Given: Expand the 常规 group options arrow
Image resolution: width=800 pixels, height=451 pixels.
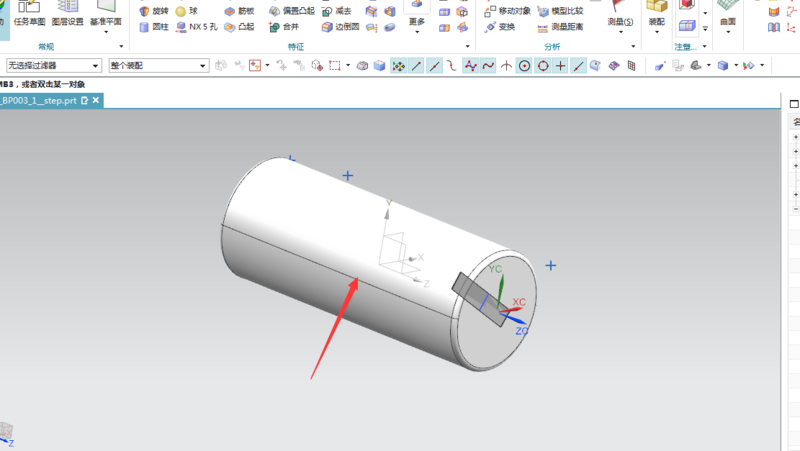Looking at the screenshot, I should (121, 46).
